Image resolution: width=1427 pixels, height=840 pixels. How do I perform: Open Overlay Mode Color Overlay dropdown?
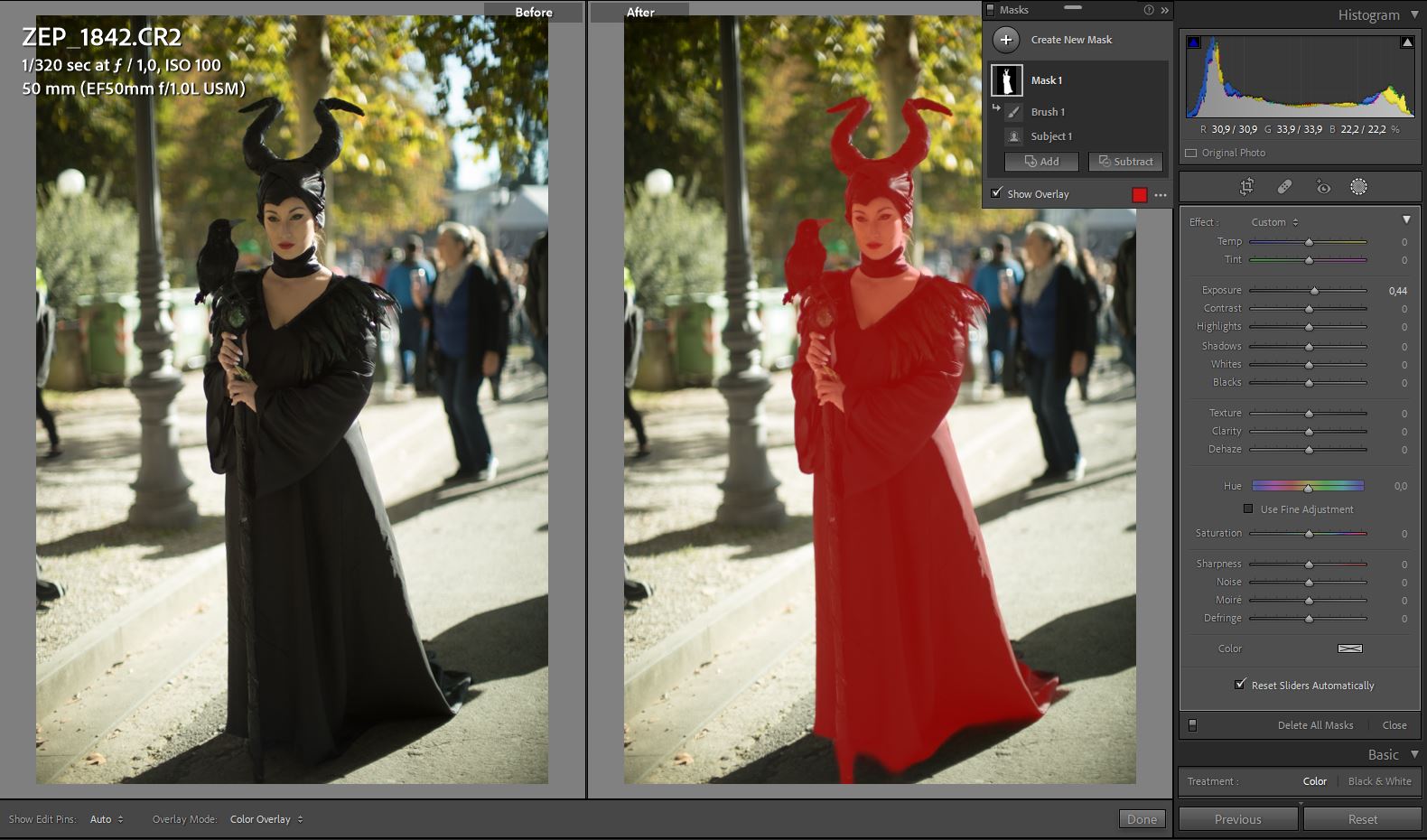pyautogui.click(x=266, y=819)
